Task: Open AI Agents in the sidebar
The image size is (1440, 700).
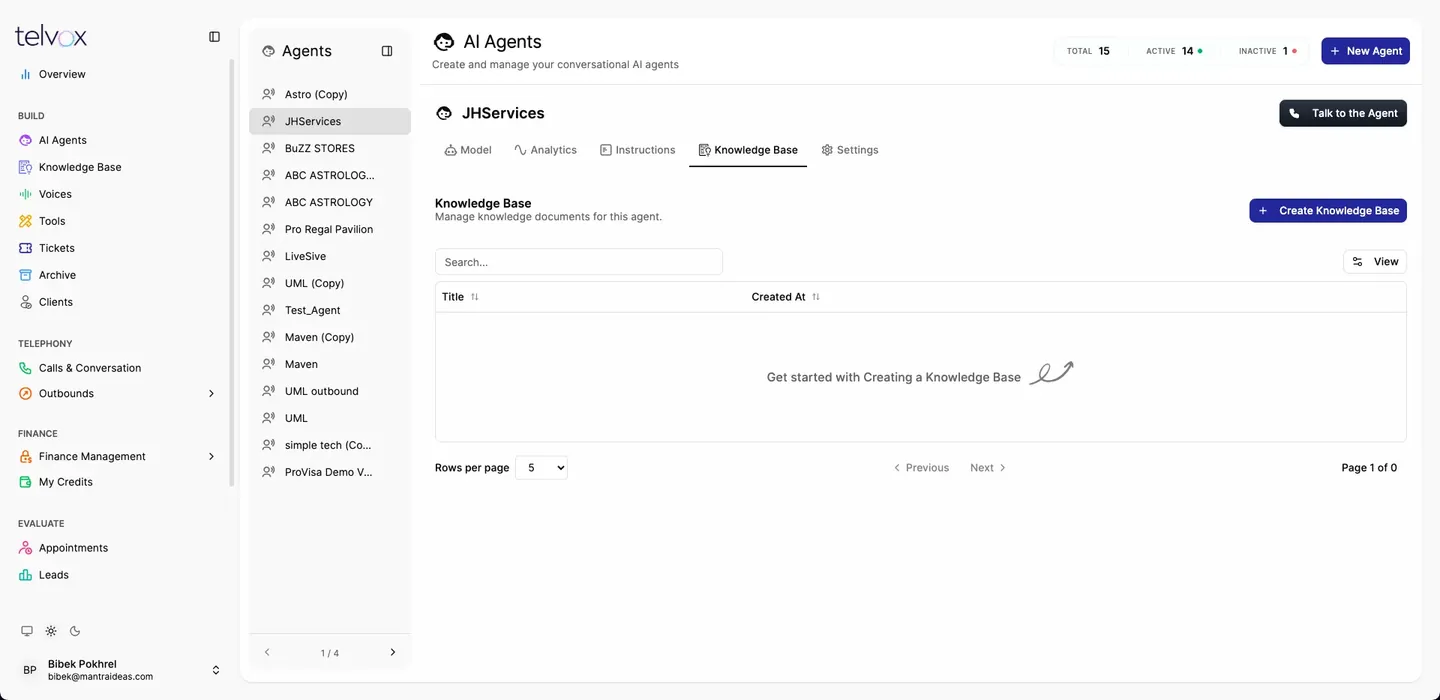Action: (63, 140)
